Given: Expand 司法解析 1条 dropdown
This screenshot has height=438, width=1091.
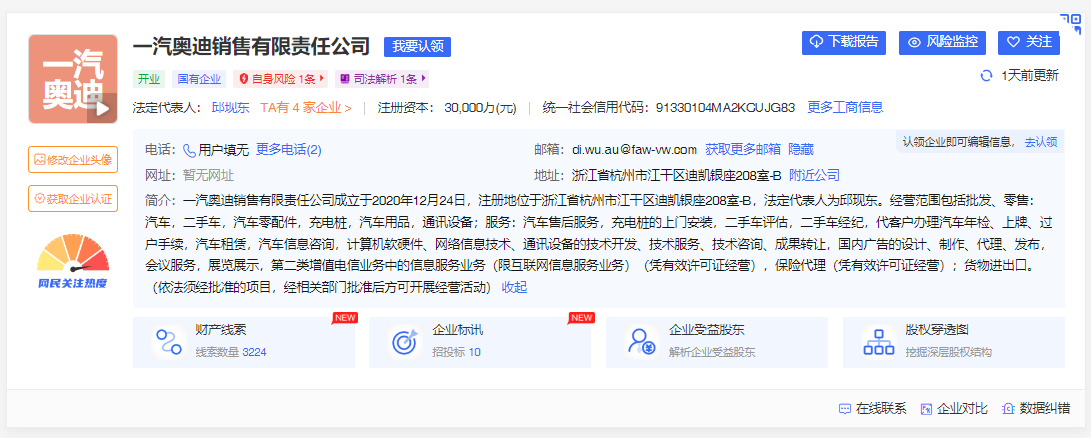Looking at the screenshot, I should pyautogui.click(x=382, y=79).
